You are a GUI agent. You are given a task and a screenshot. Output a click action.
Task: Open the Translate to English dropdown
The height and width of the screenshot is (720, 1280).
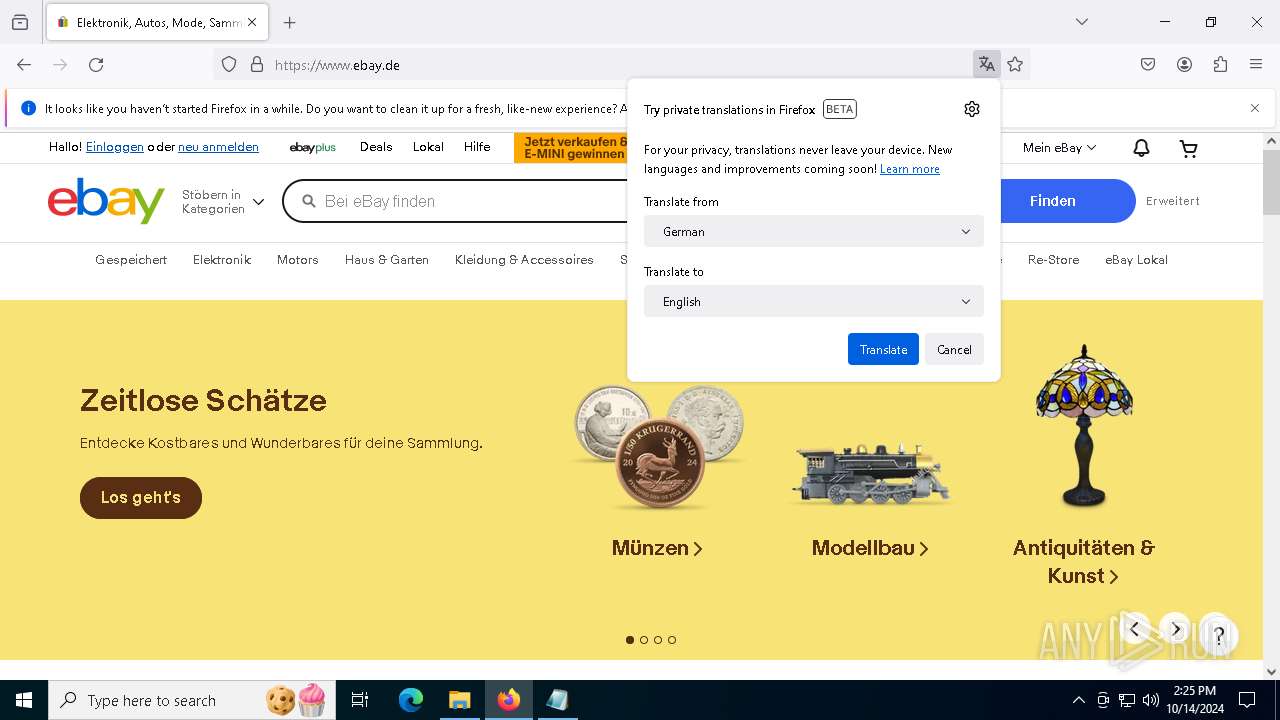coord(814,301)
